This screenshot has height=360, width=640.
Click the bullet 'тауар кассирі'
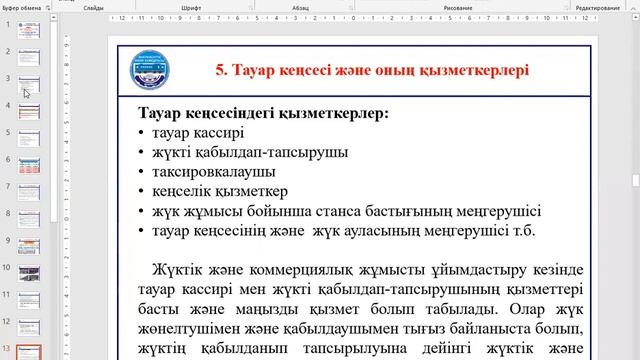[x=198, y=133]
